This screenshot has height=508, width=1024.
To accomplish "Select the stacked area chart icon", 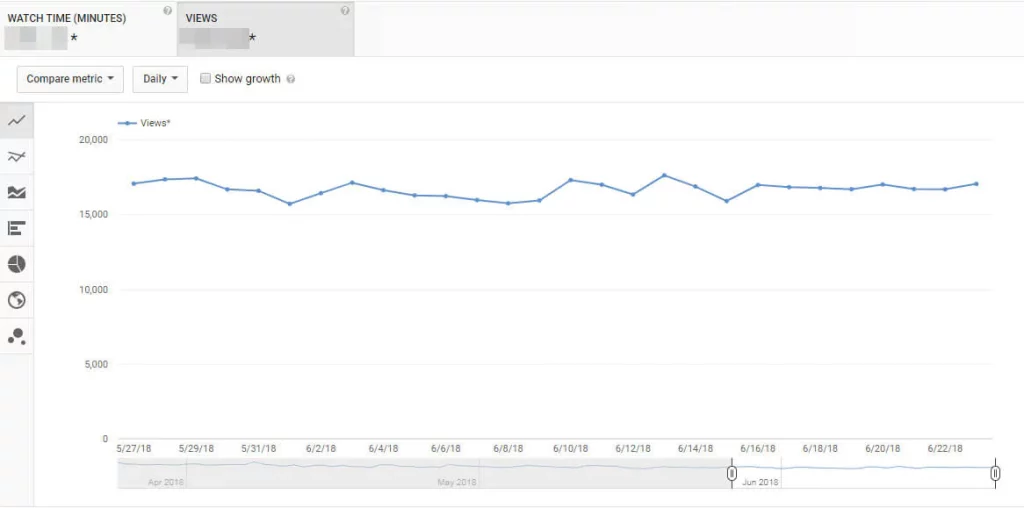I will point(16,192).
